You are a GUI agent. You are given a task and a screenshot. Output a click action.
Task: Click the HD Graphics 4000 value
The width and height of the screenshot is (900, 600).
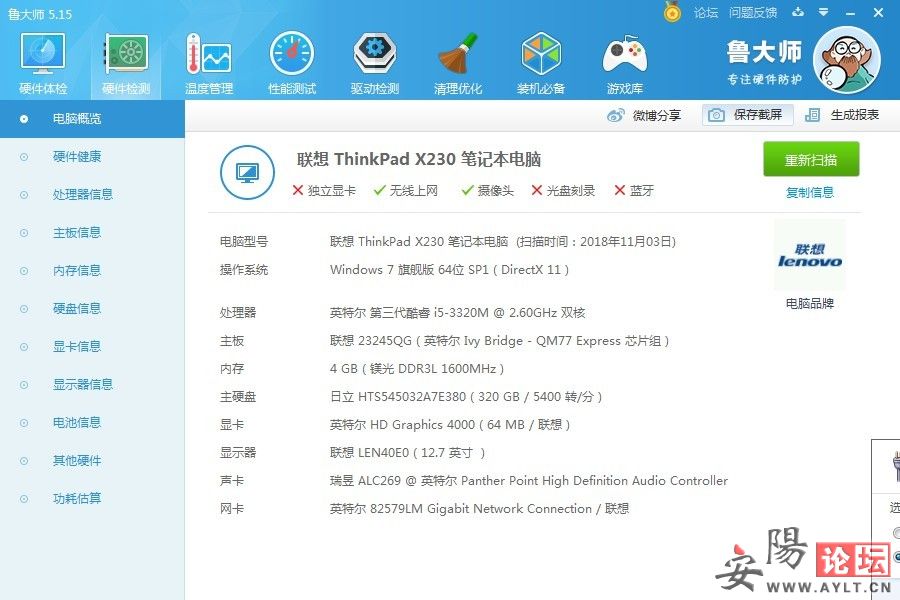pos(449,425)
